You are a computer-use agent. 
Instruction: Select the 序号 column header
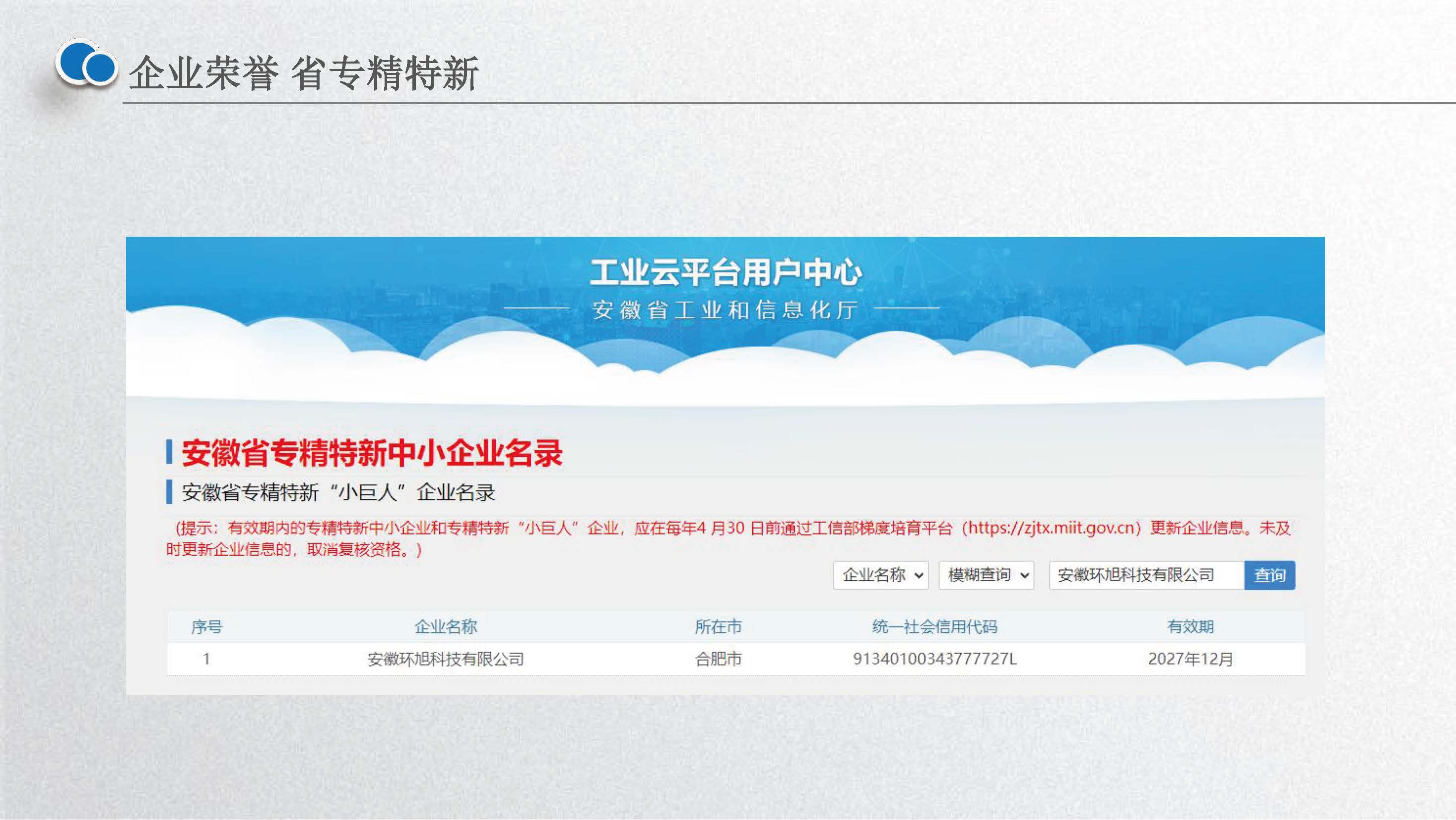[206, 626]
